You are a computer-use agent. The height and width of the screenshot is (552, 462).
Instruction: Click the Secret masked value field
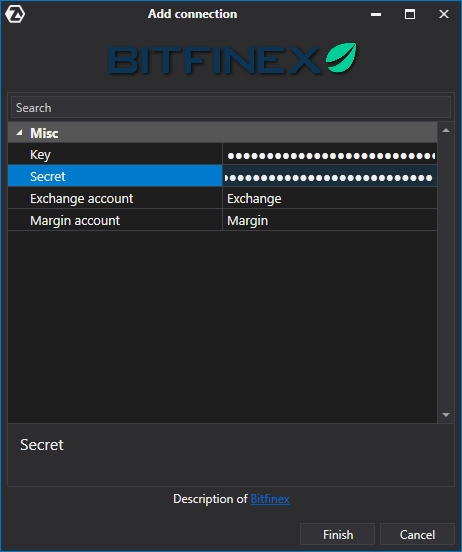click(x=330, y=177)
